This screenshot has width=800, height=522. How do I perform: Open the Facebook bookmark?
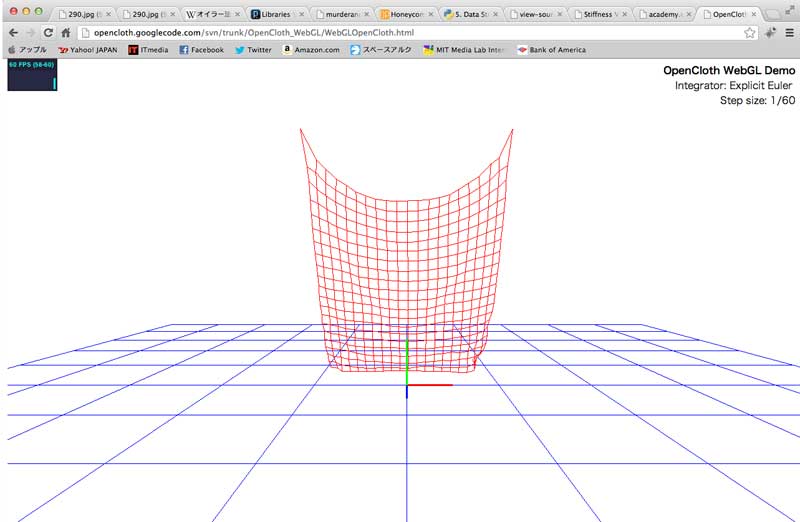pyautogui.click(x=201, y=49)
